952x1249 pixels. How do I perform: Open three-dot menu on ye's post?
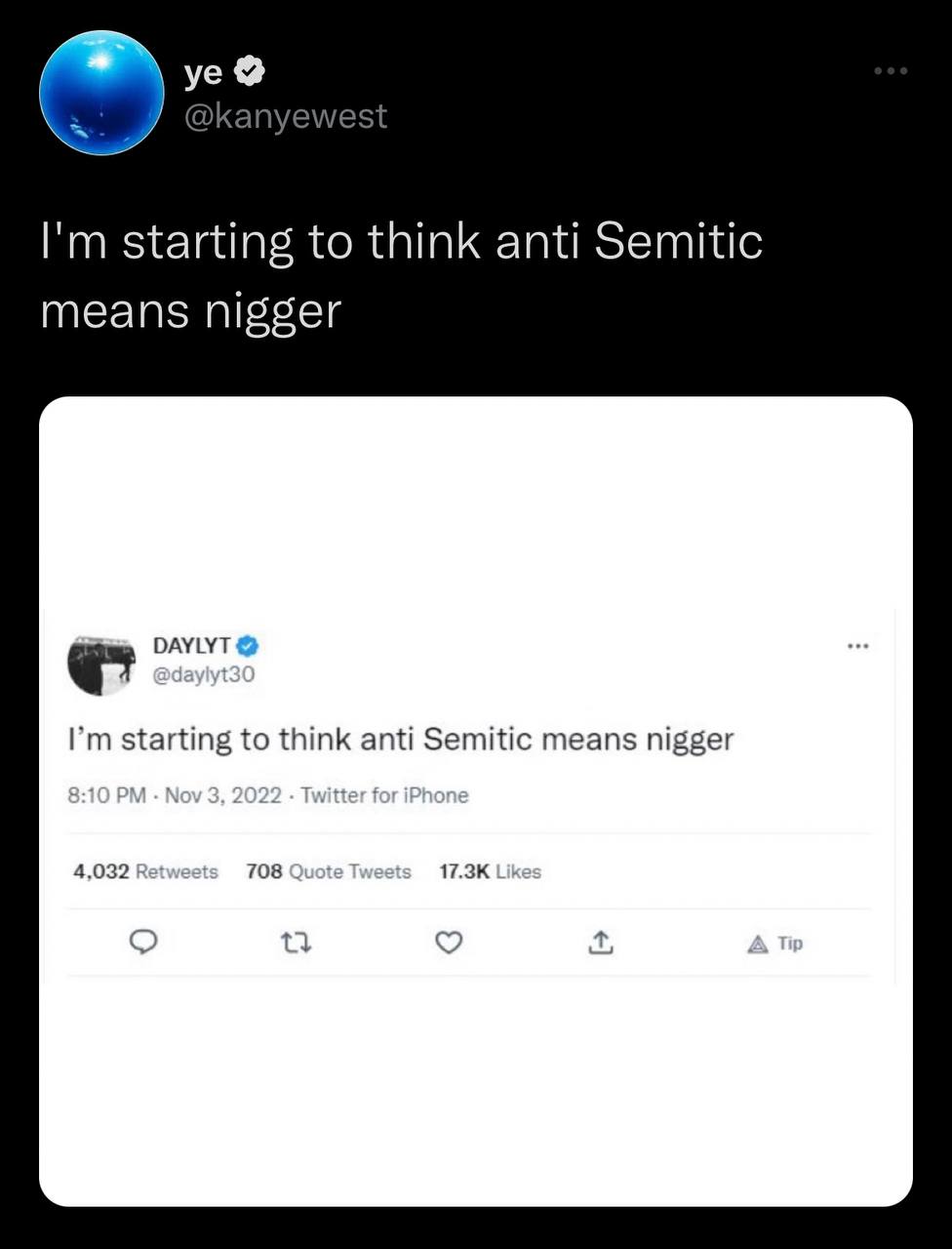(891, 71)
